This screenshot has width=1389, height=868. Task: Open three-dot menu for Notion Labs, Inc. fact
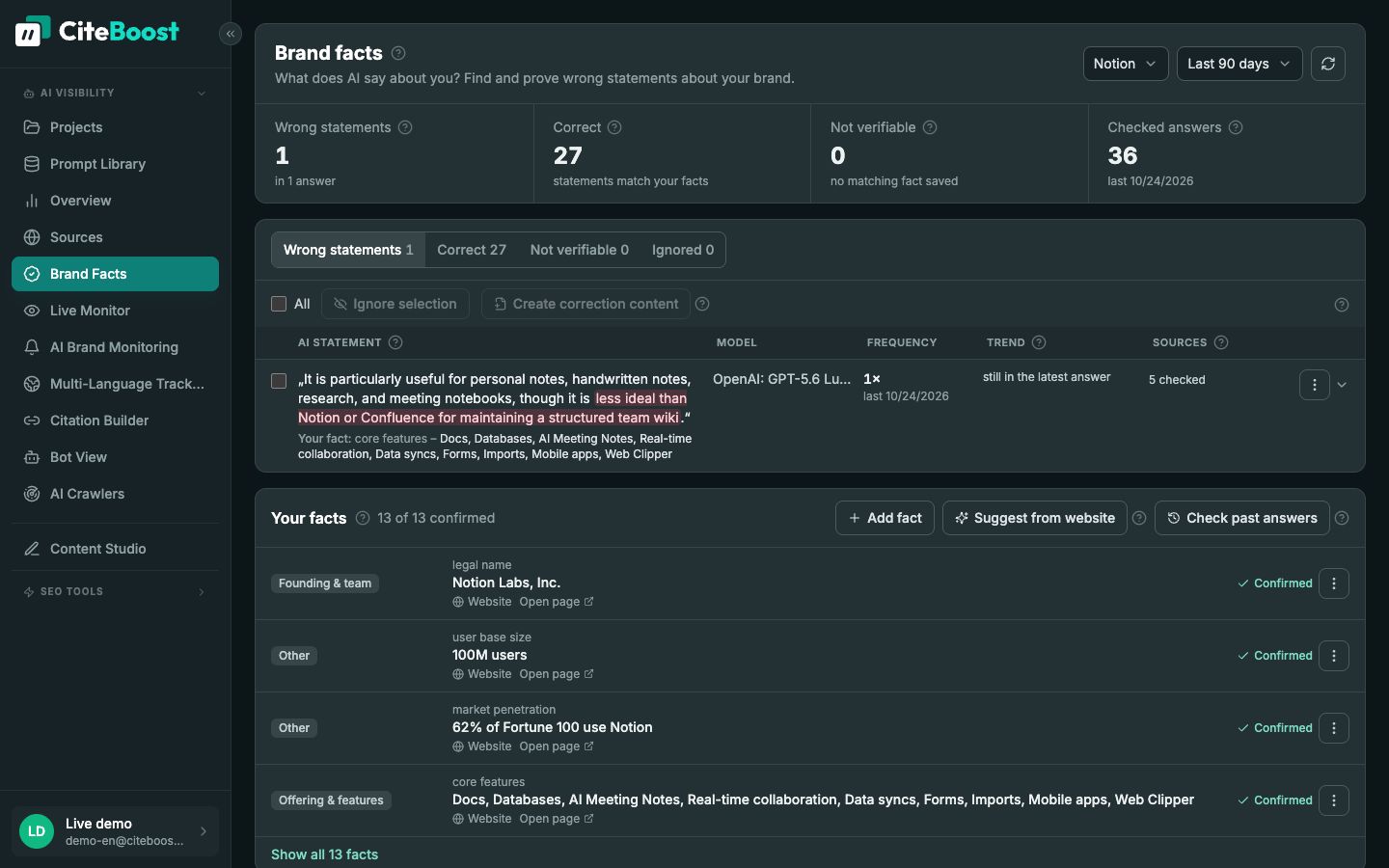[x=1334, y=583]
